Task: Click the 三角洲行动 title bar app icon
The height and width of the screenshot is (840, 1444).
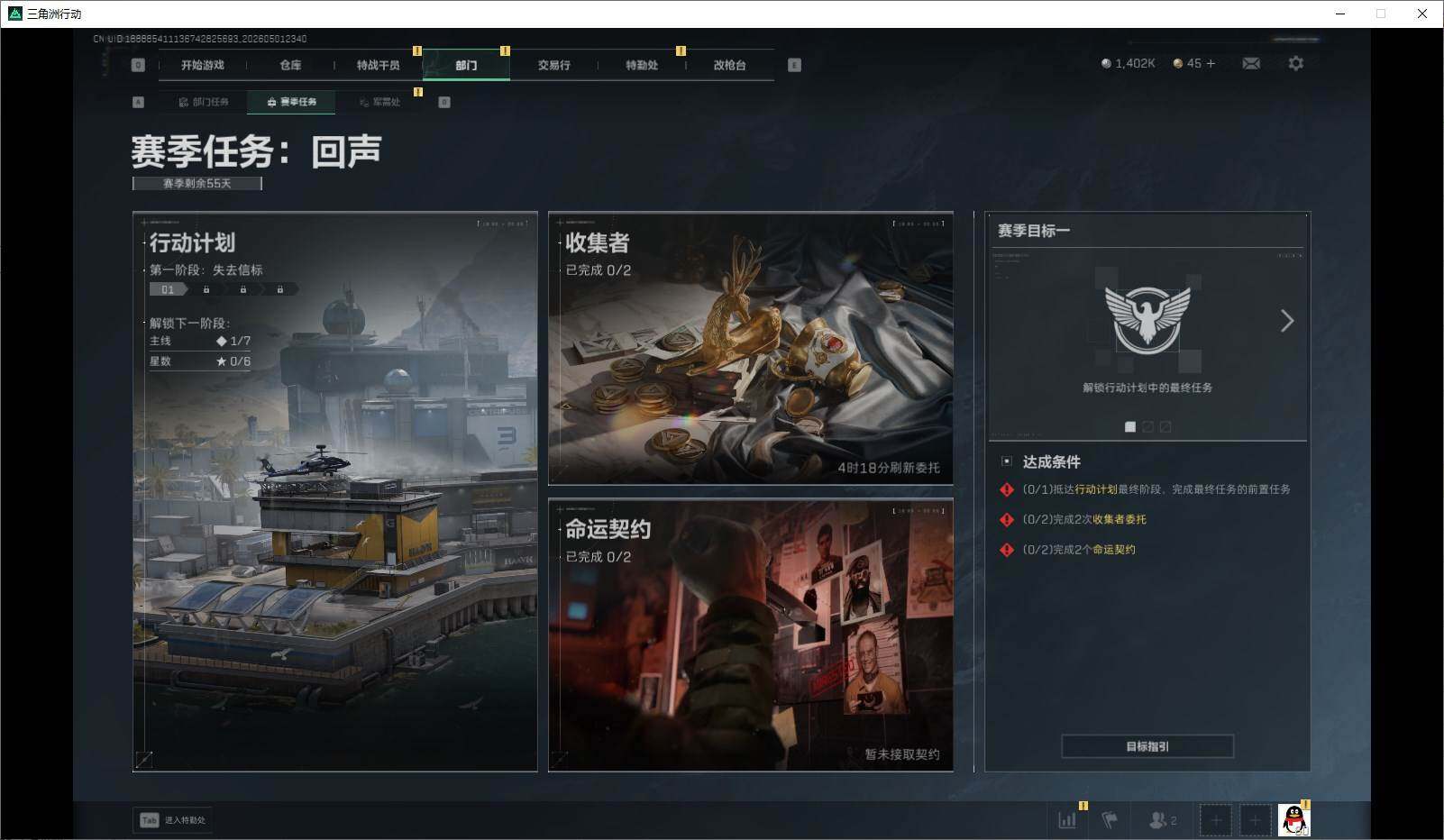Action: 14,14
